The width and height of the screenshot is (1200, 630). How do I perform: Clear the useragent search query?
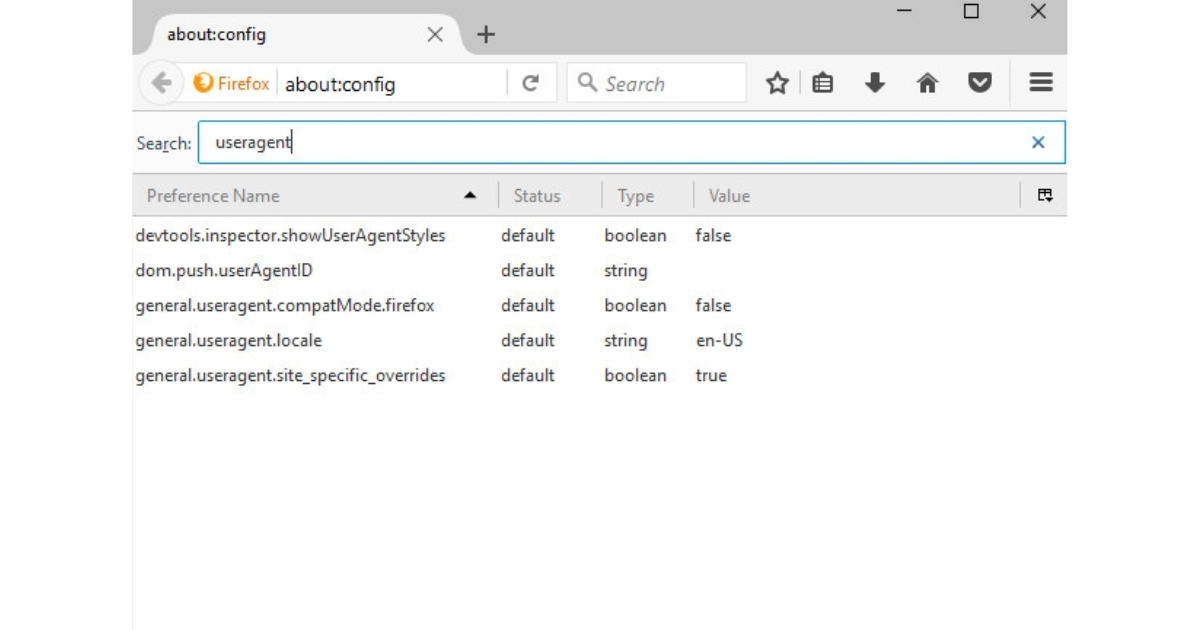click(1037, 142)
